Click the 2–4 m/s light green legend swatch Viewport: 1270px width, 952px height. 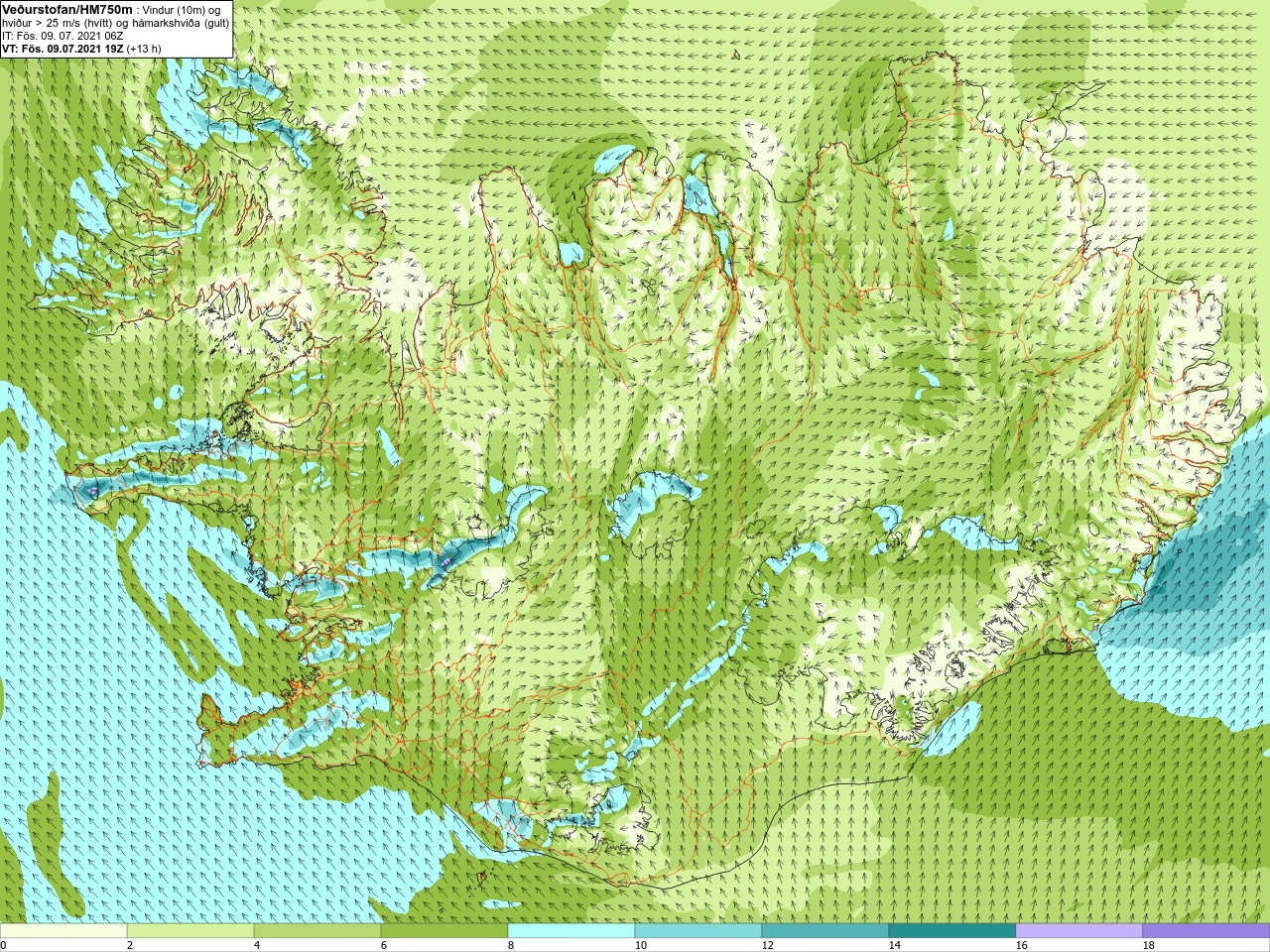[190, 931]
